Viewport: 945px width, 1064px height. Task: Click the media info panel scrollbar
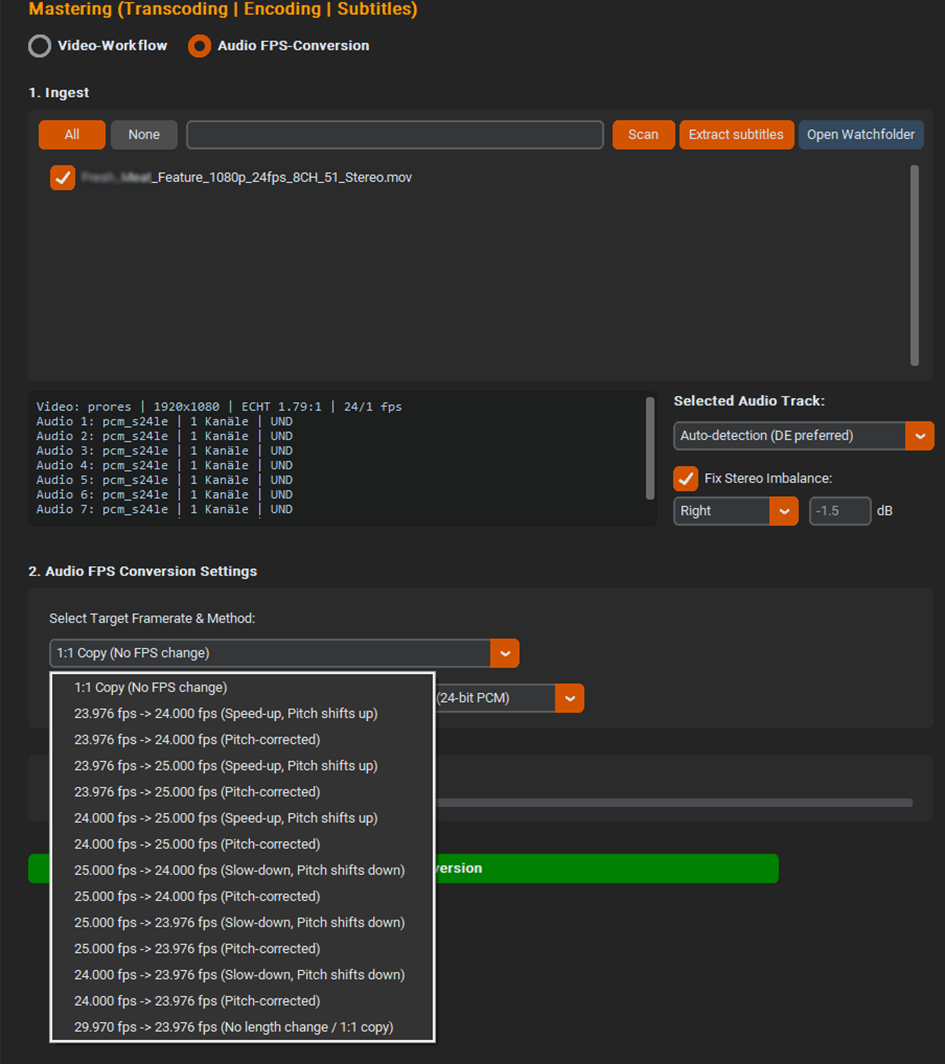[x=650, y=448]
